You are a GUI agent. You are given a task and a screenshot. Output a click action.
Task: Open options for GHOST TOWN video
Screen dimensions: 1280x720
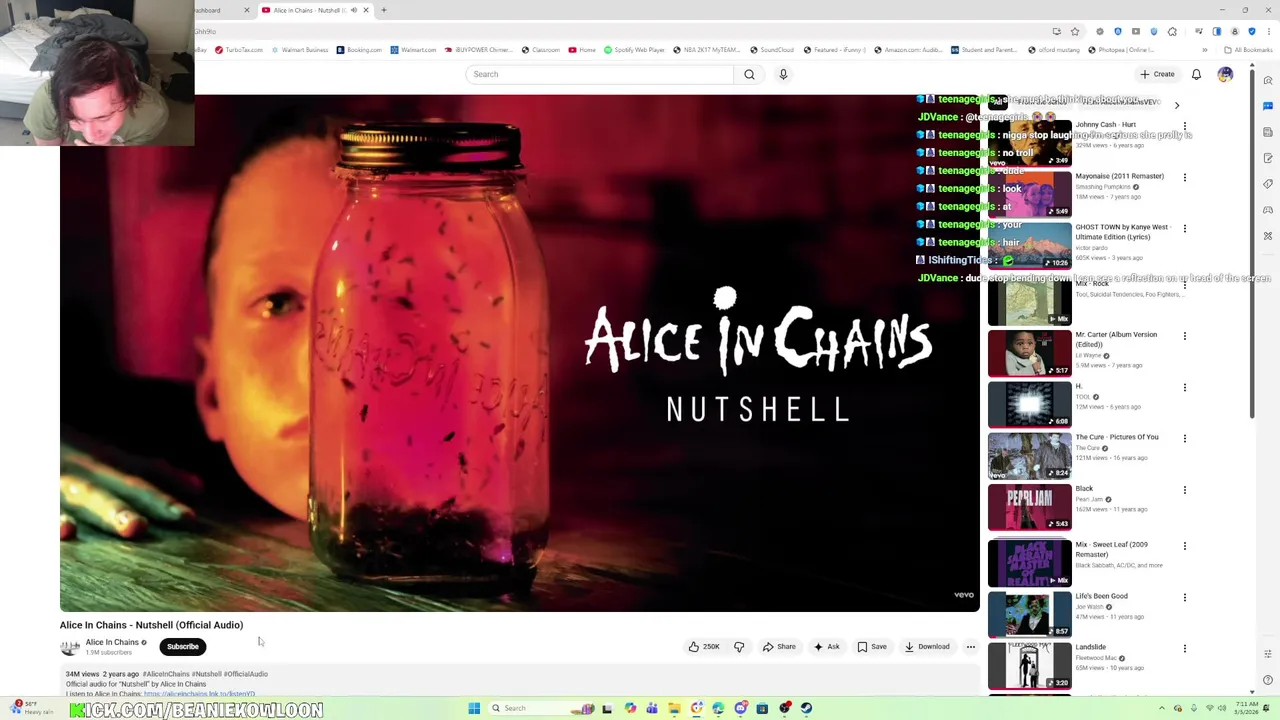tap(1185, 229)
